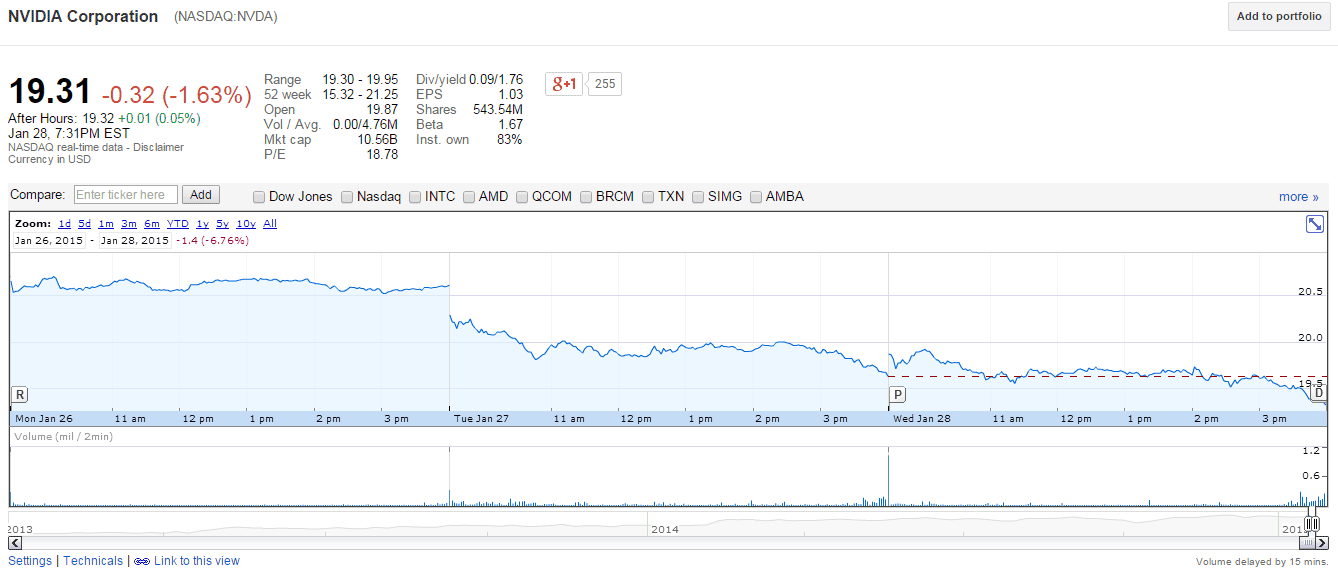Click the 255 share count bubble
The height and width of the screenshot is (574, 1338).
click(605, 84)
